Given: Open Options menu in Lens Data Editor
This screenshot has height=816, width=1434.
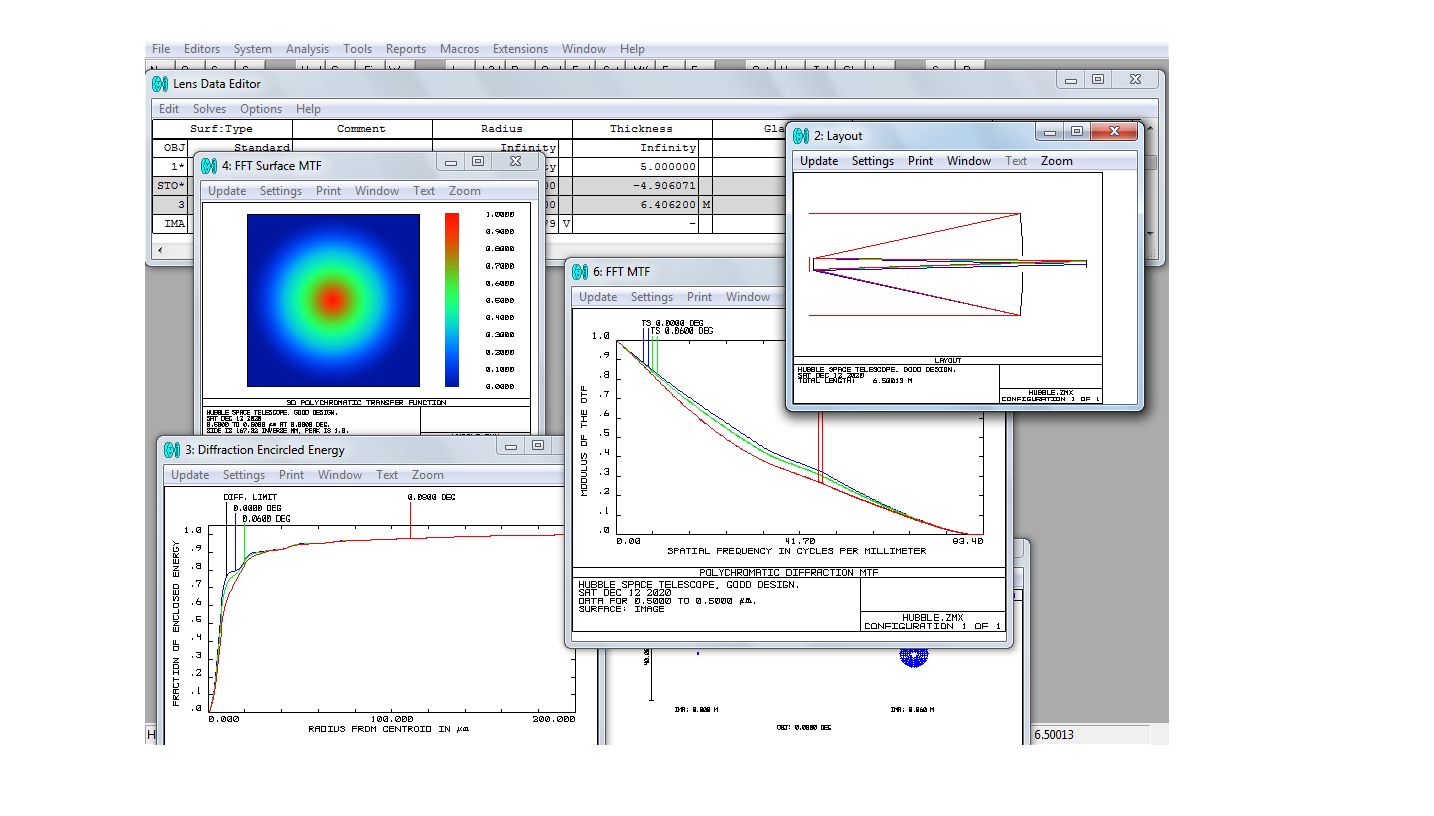Looking at the screenshot, I should click(261, 109).
